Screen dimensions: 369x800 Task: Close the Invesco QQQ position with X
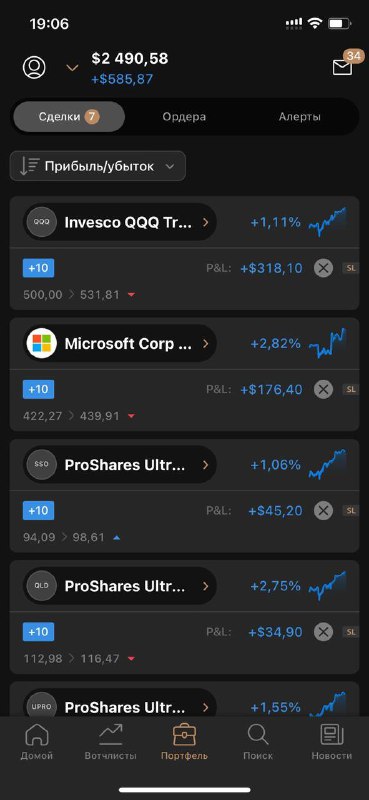point(323,268)
